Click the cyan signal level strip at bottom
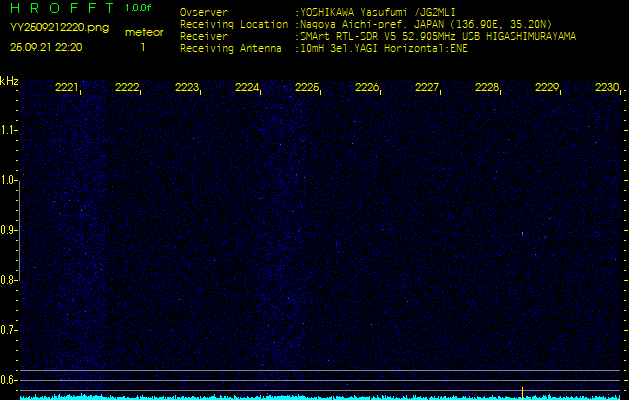The height and width of the screenshot is (400, 629). tap(320, 398)
